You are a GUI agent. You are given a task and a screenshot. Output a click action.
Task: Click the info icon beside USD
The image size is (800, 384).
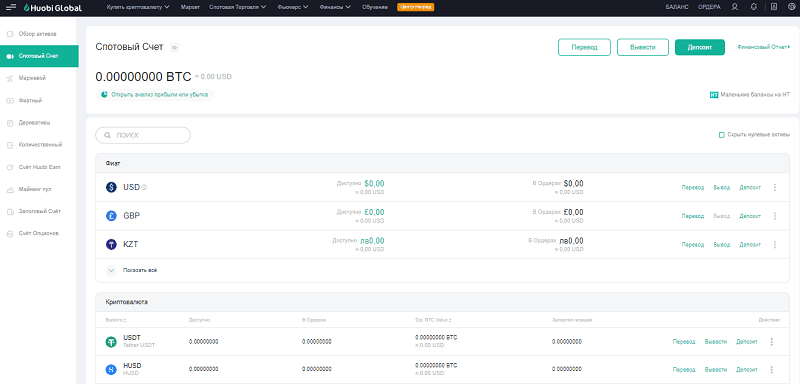click(x=144, y=188)
